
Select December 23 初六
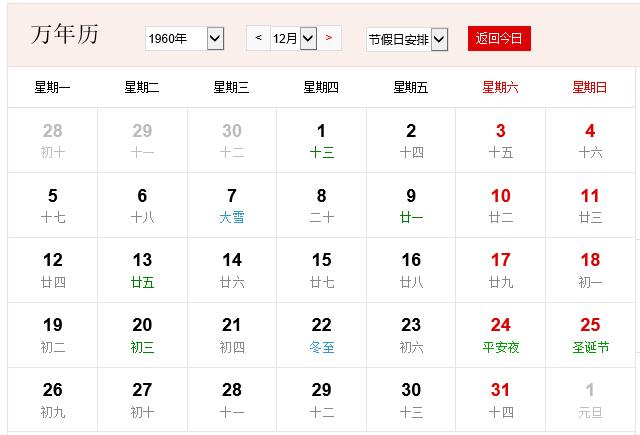point(411,335)
